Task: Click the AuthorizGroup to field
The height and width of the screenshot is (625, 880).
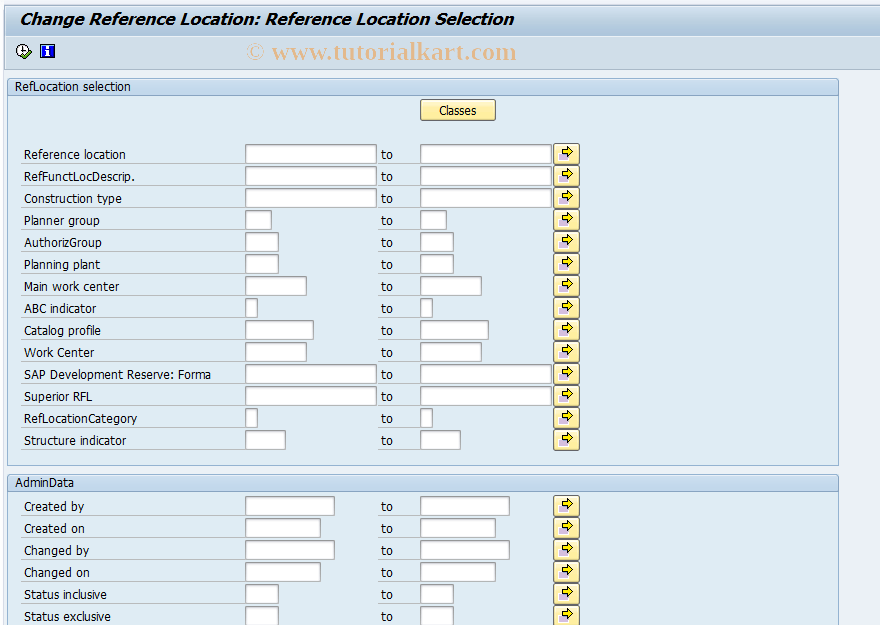Action: [x=436, y=241]
